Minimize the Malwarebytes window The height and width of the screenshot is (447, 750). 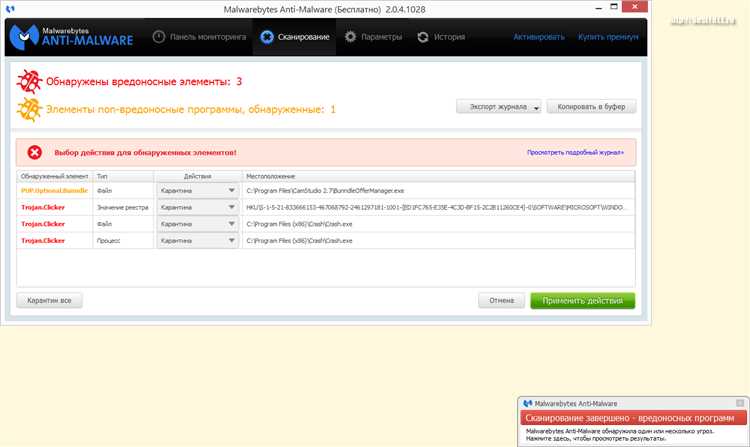(598, 8)
